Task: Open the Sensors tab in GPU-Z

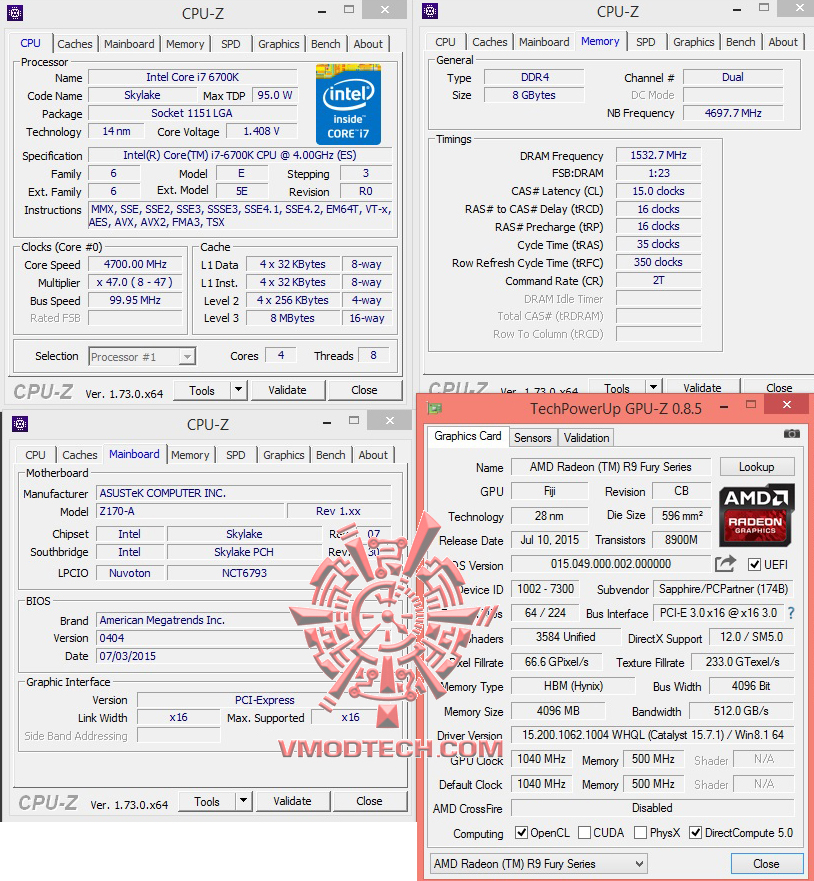Action: click(533, 438)
